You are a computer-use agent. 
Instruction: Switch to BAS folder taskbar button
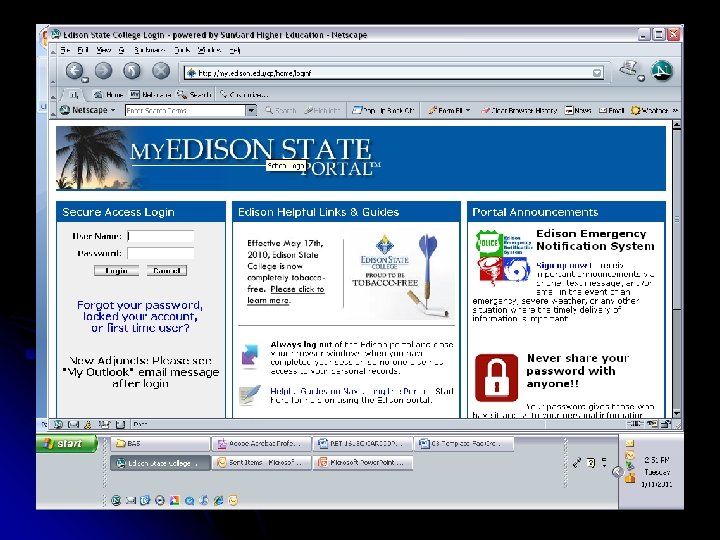(x=160, y=444)
